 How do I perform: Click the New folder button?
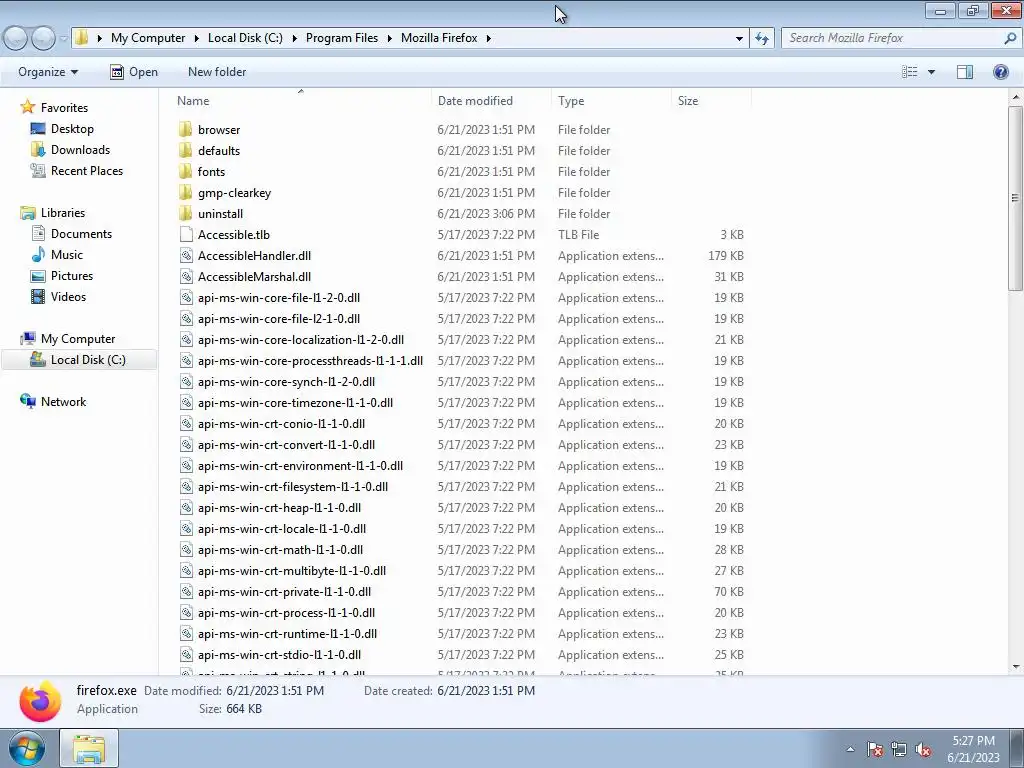[217, 72]
